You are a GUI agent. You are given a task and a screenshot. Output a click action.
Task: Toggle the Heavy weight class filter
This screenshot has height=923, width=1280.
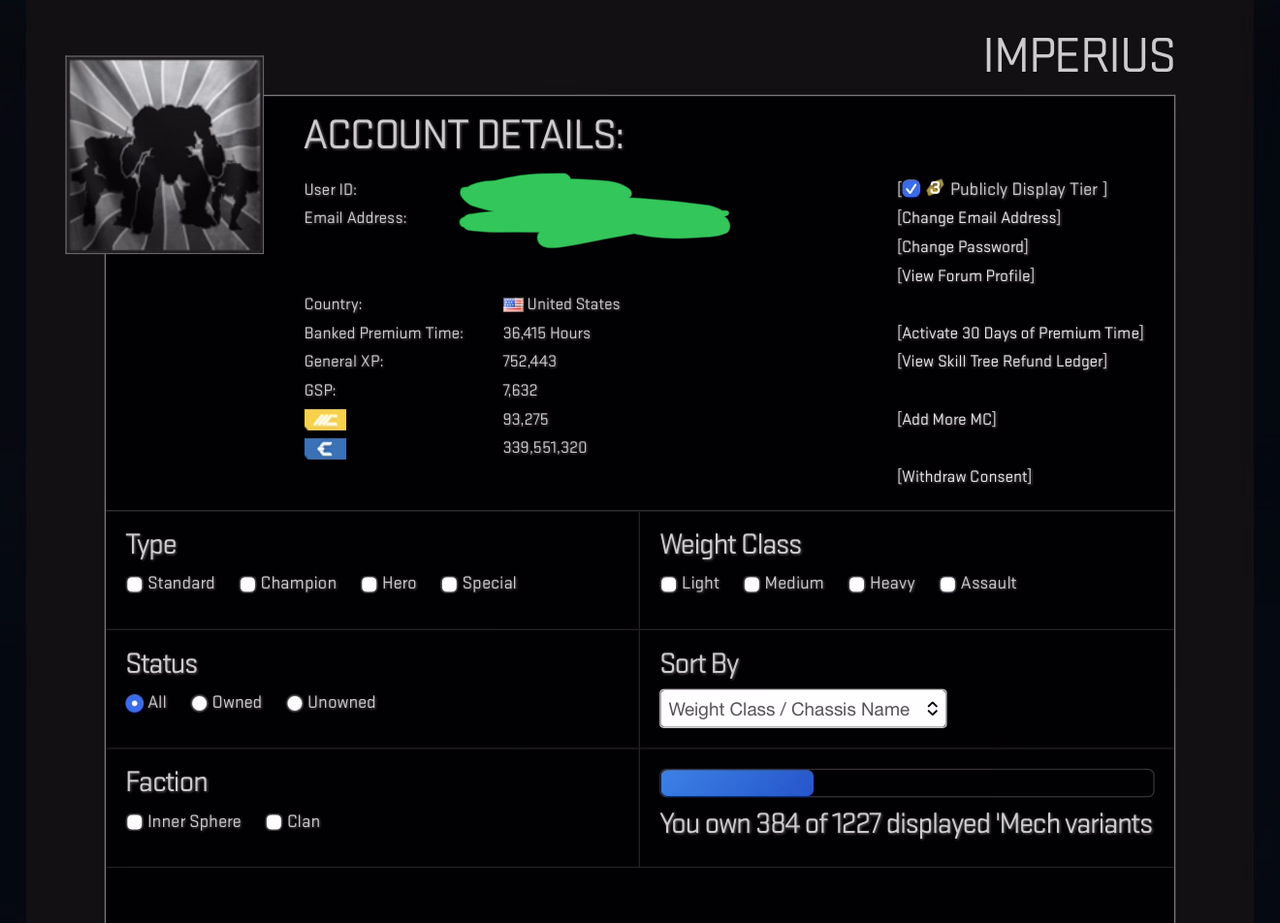pos(857,584)
